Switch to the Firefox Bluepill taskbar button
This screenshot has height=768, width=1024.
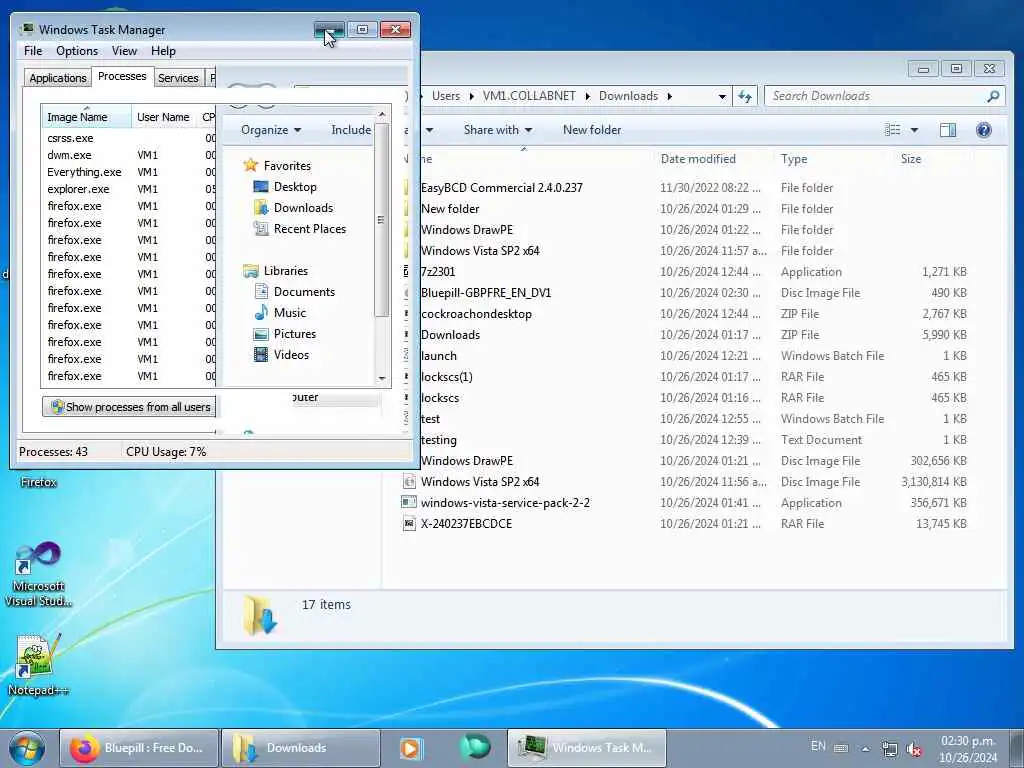point(139,748)
